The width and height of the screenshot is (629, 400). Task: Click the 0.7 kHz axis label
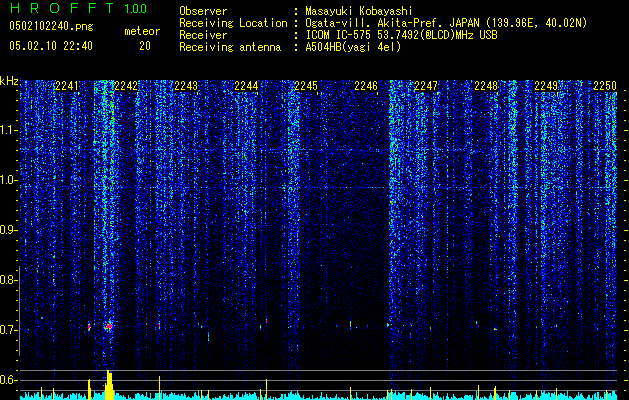coord(8,330)
